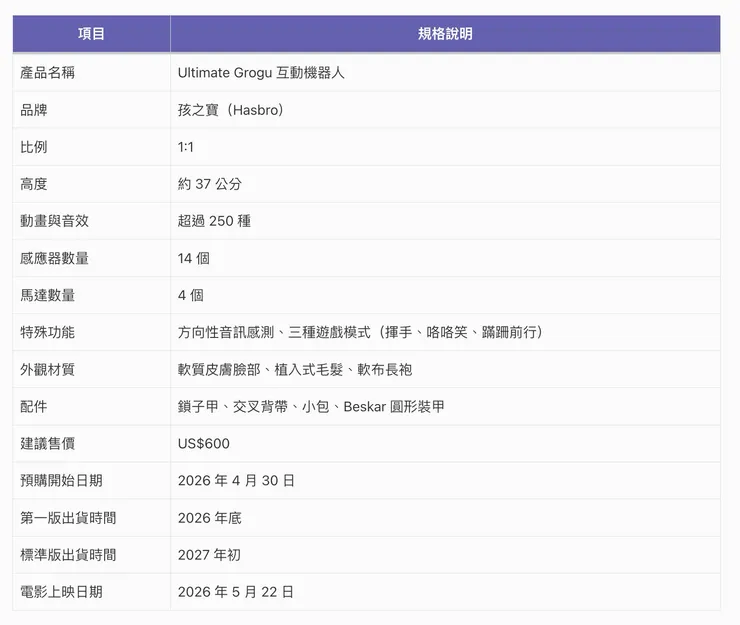This screenshot has width=740, height=625.
Task: Click the 特殊功能 row label
Action: coord(47,332)
